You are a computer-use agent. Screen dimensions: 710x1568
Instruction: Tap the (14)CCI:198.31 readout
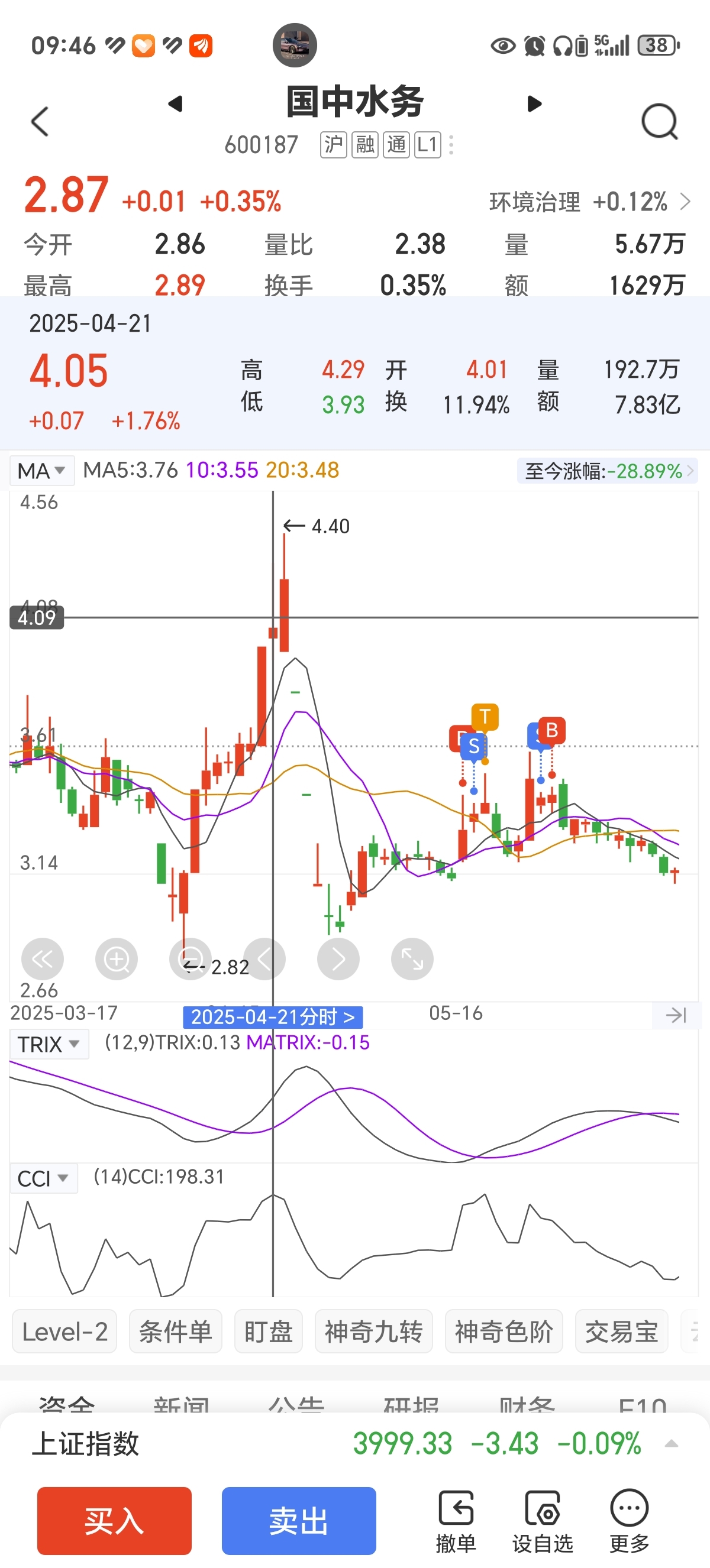point(159,1177)
